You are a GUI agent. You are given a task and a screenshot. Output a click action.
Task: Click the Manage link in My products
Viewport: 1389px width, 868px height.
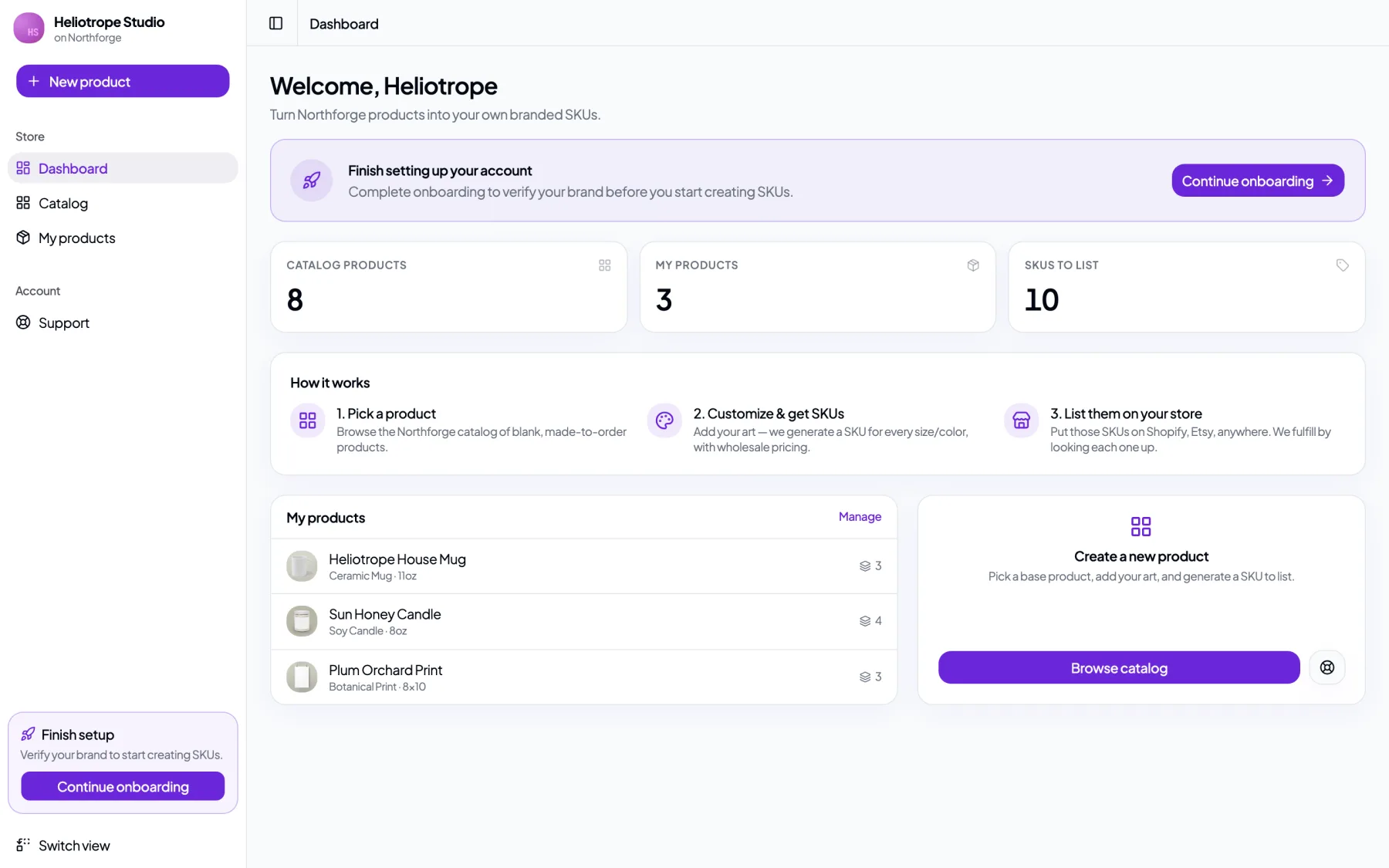(860, 517)
